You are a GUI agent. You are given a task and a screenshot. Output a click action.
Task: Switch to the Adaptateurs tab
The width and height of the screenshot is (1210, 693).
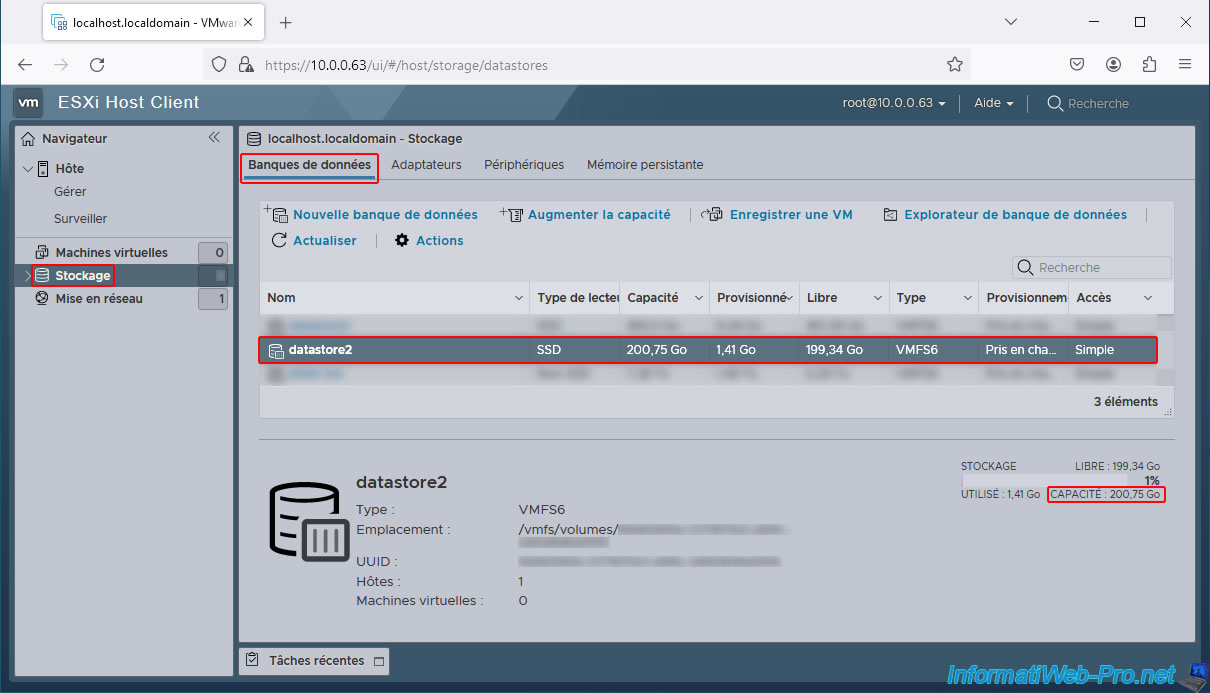coord(426,164)
